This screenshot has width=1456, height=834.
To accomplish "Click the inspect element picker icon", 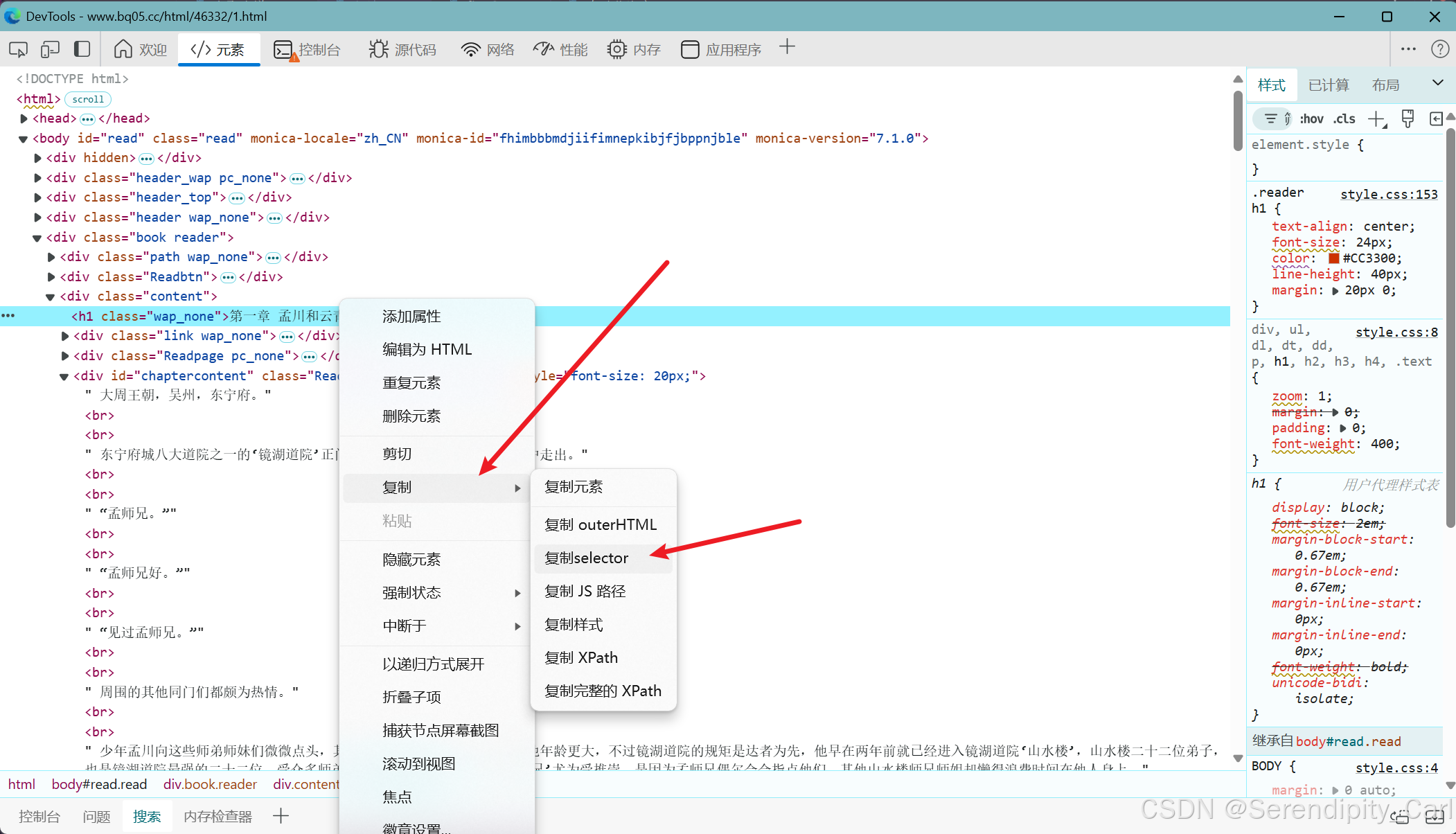I will [18, 49].
